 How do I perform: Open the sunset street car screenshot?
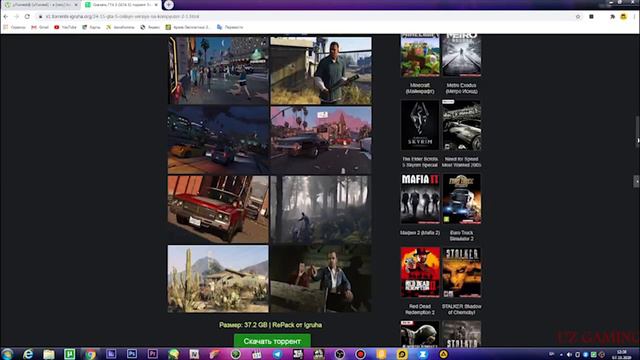321,140
